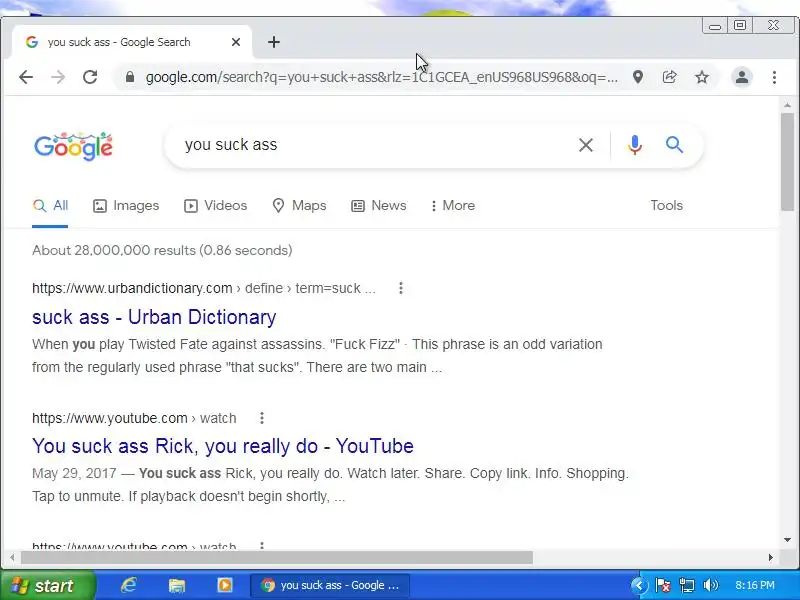Viewport: 800px width, 600px height.
Task: Open 'You suck ass Rick, you really do' result
Action: 222,446
